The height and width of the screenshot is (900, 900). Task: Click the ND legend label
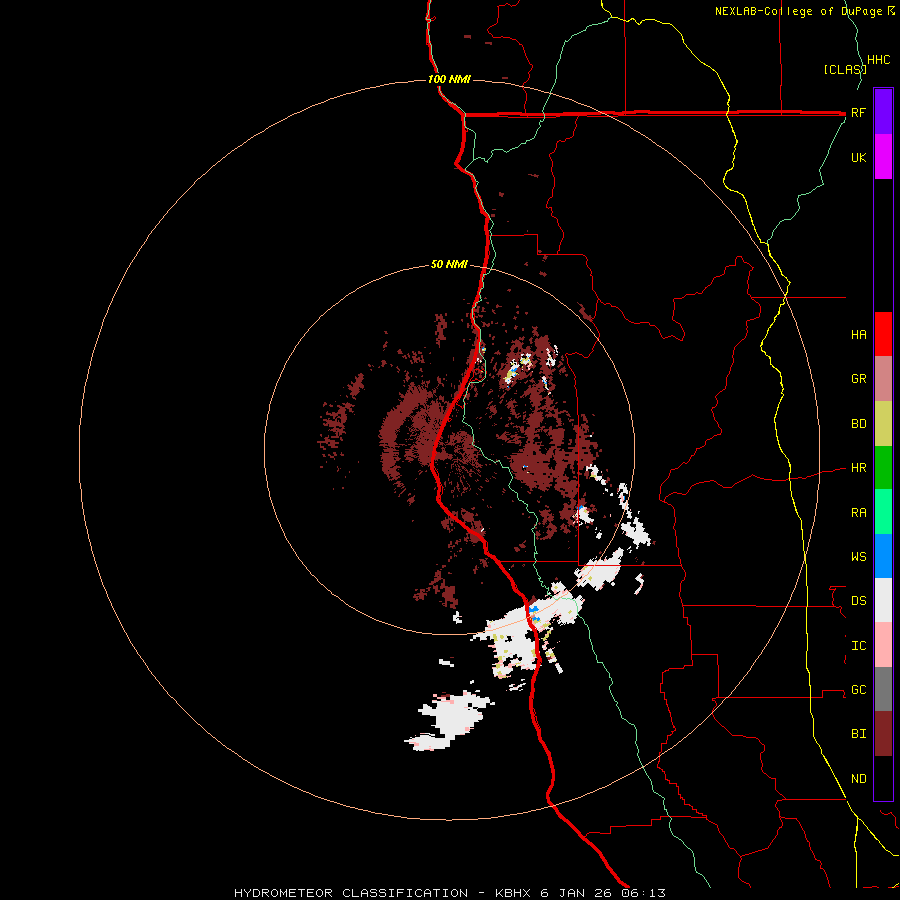(x=858, y=778)
